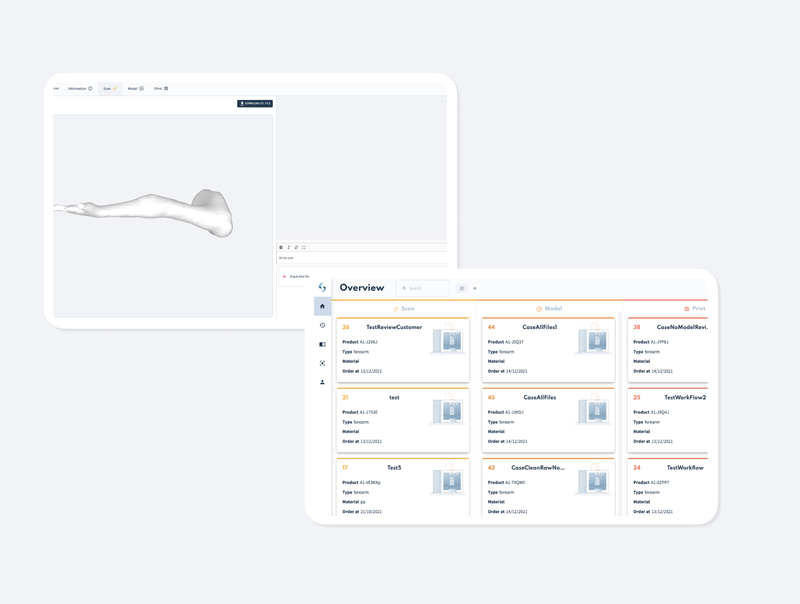800x604 pixels.
Task: Apply bold in the comment editor toolbar
Action: [x=281, y=247]
